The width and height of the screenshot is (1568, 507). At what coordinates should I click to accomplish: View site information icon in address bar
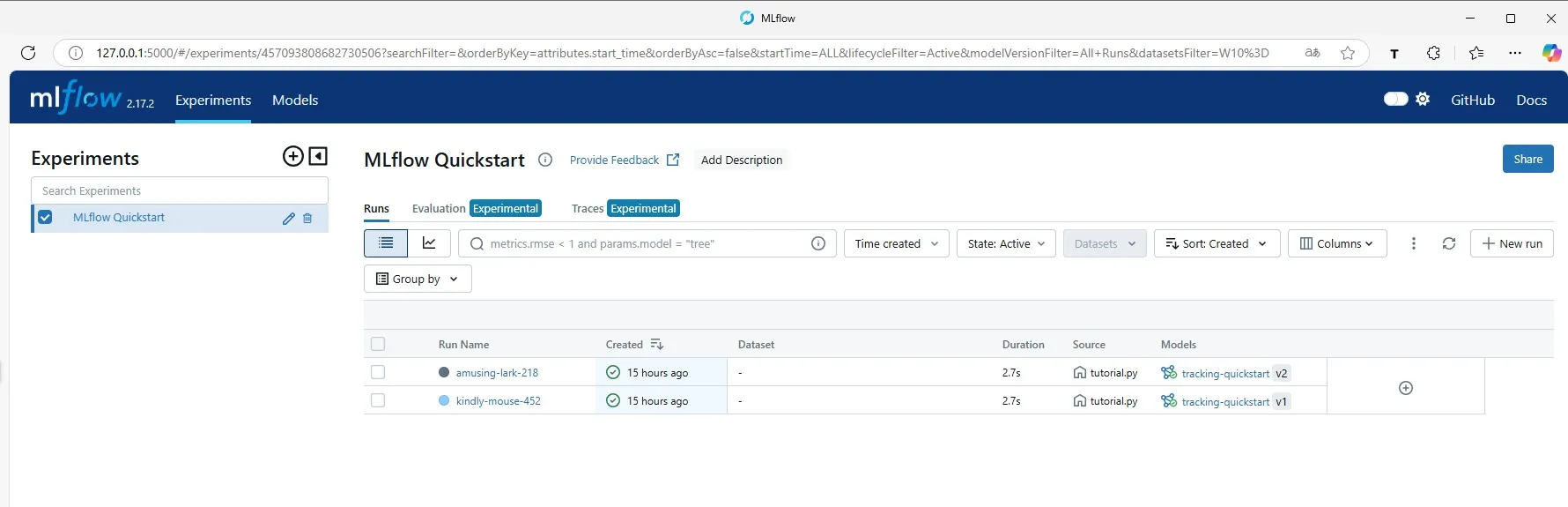click(x=76, y=53)
